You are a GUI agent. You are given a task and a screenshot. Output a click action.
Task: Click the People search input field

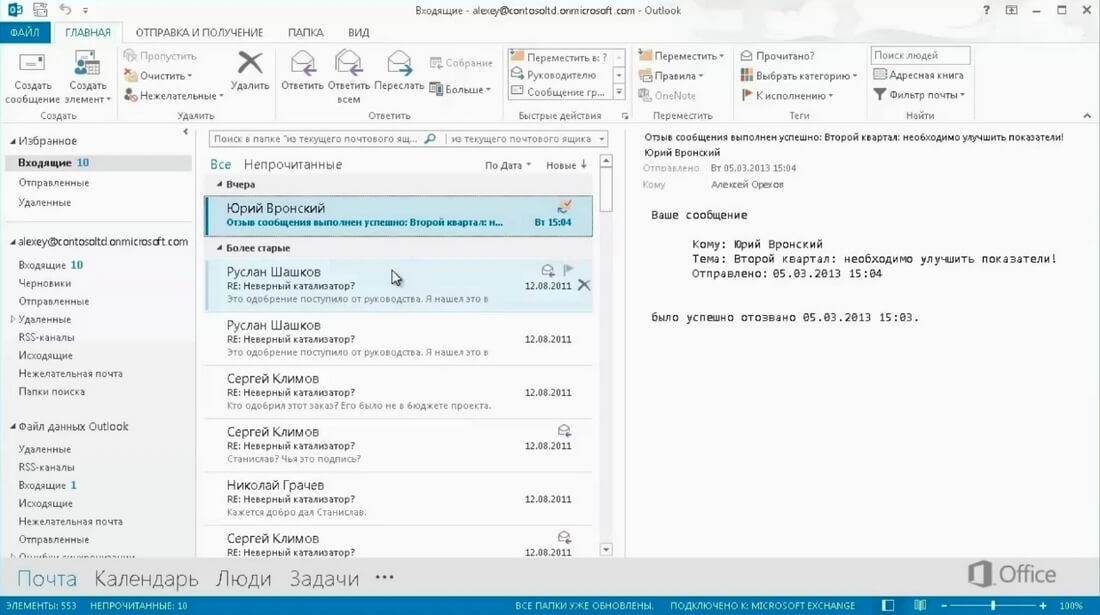click(919, 56)
